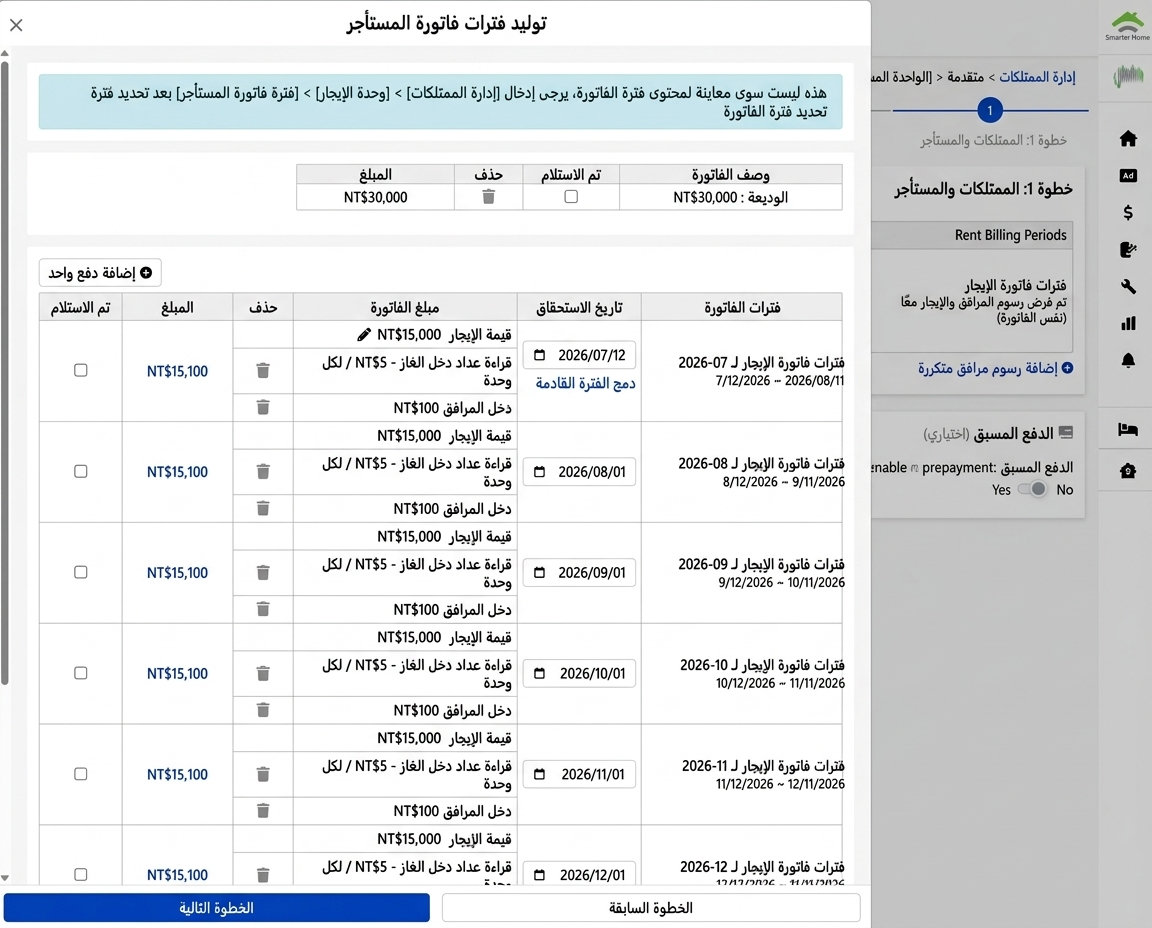Viewport: 1152px width, 928px height.
Task: Click إضافة دفع واحد add single payment button
Action: (x=100, y=273)
